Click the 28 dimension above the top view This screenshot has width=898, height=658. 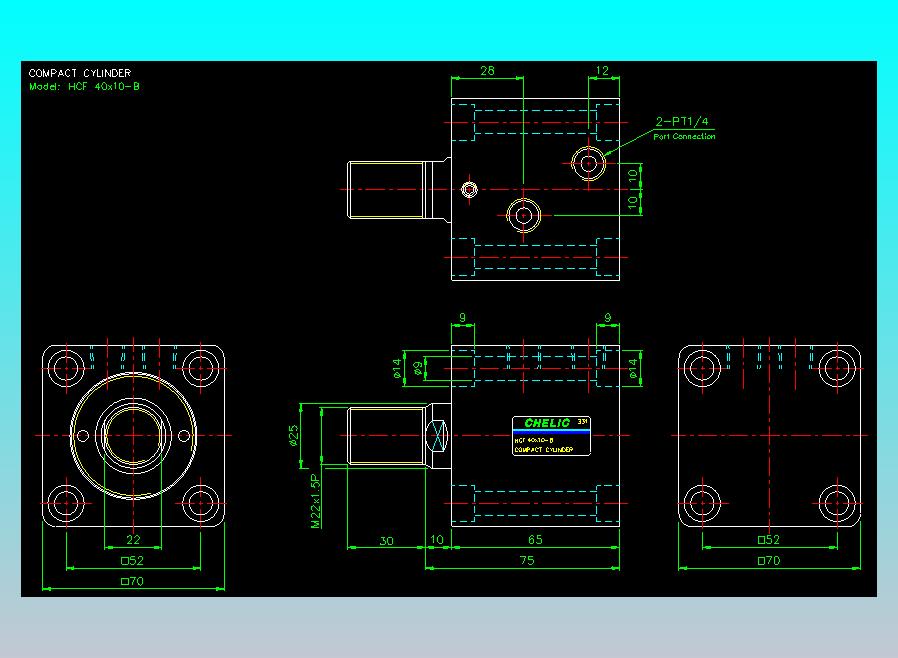point(487,70)
